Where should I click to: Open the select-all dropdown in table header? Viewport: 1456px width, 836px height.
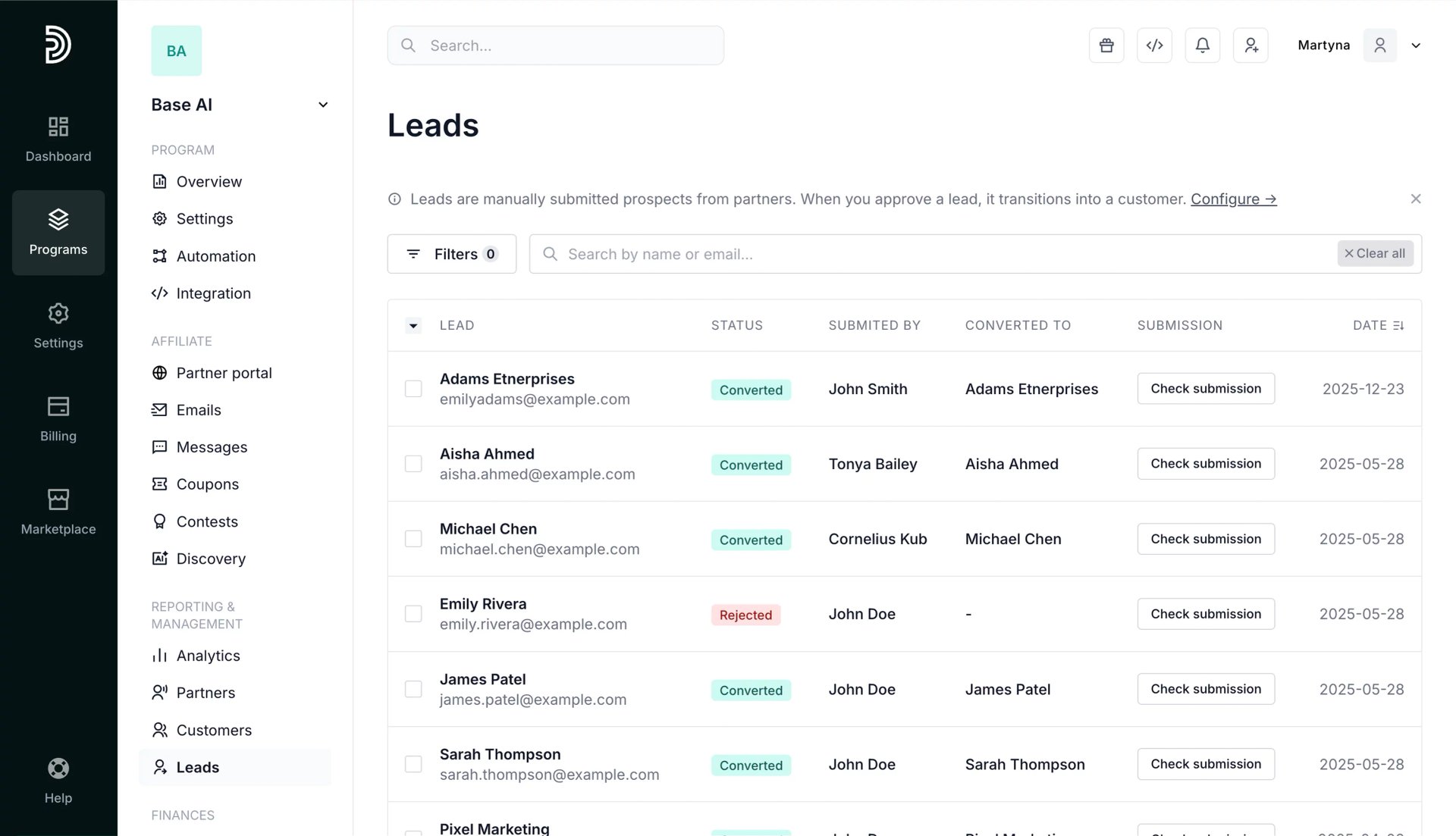(x=413, y=326)
